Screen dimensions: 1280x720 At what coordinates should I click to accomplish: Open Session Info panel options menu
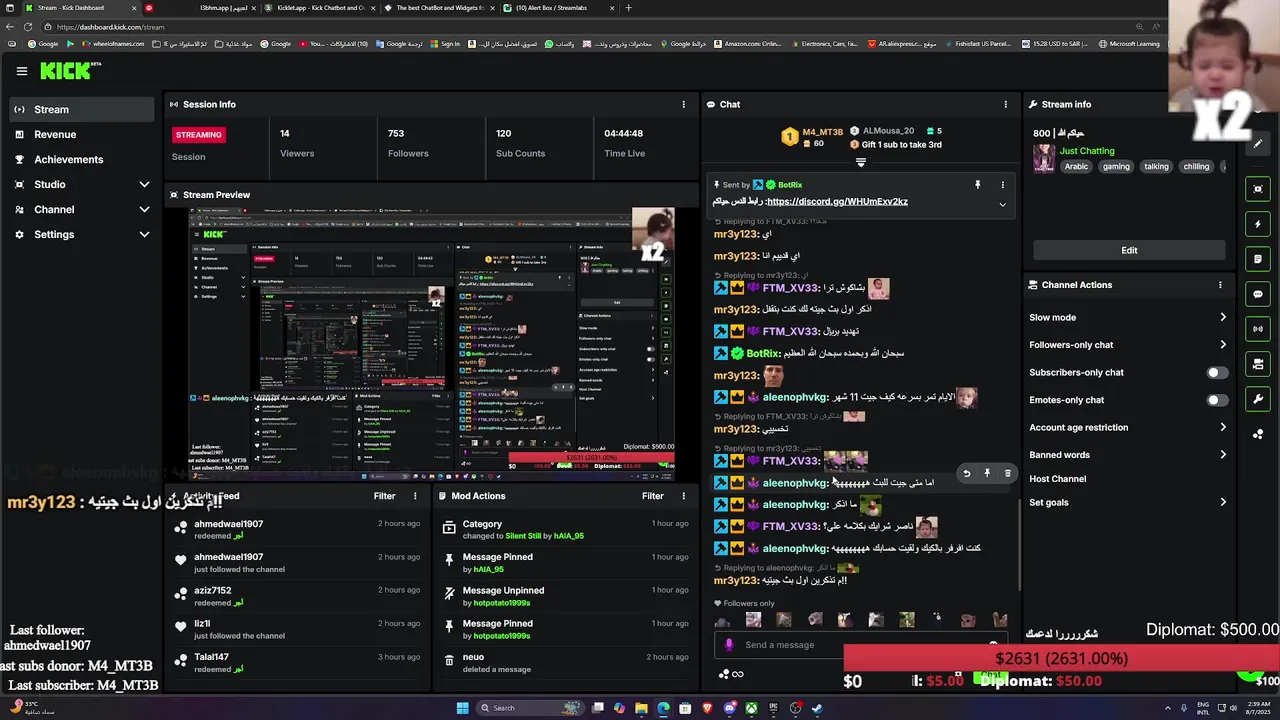coord(684,104)
